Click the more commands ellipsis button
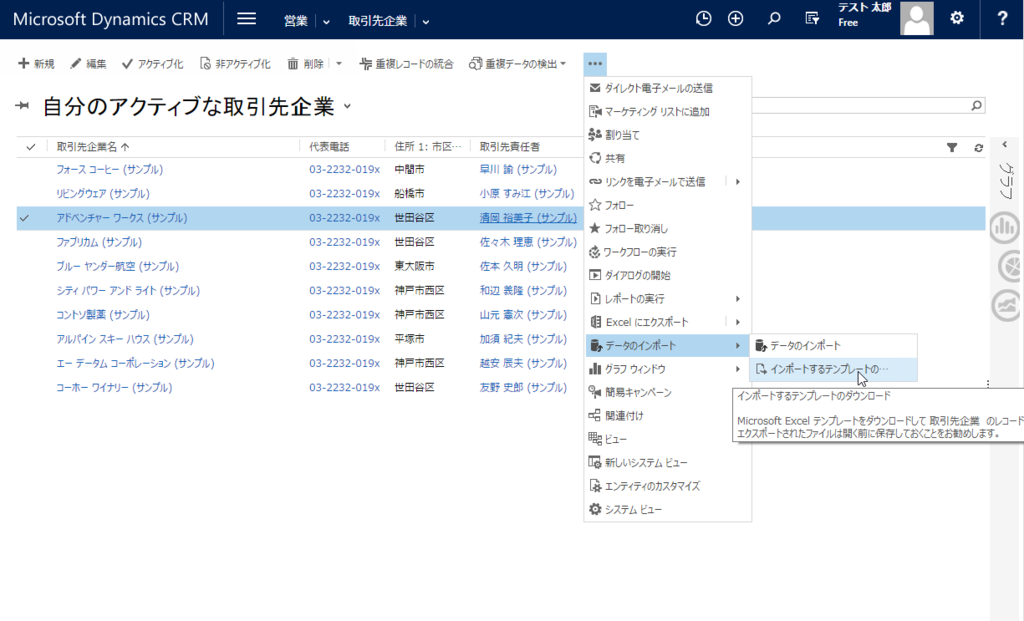 click(595, 64)
